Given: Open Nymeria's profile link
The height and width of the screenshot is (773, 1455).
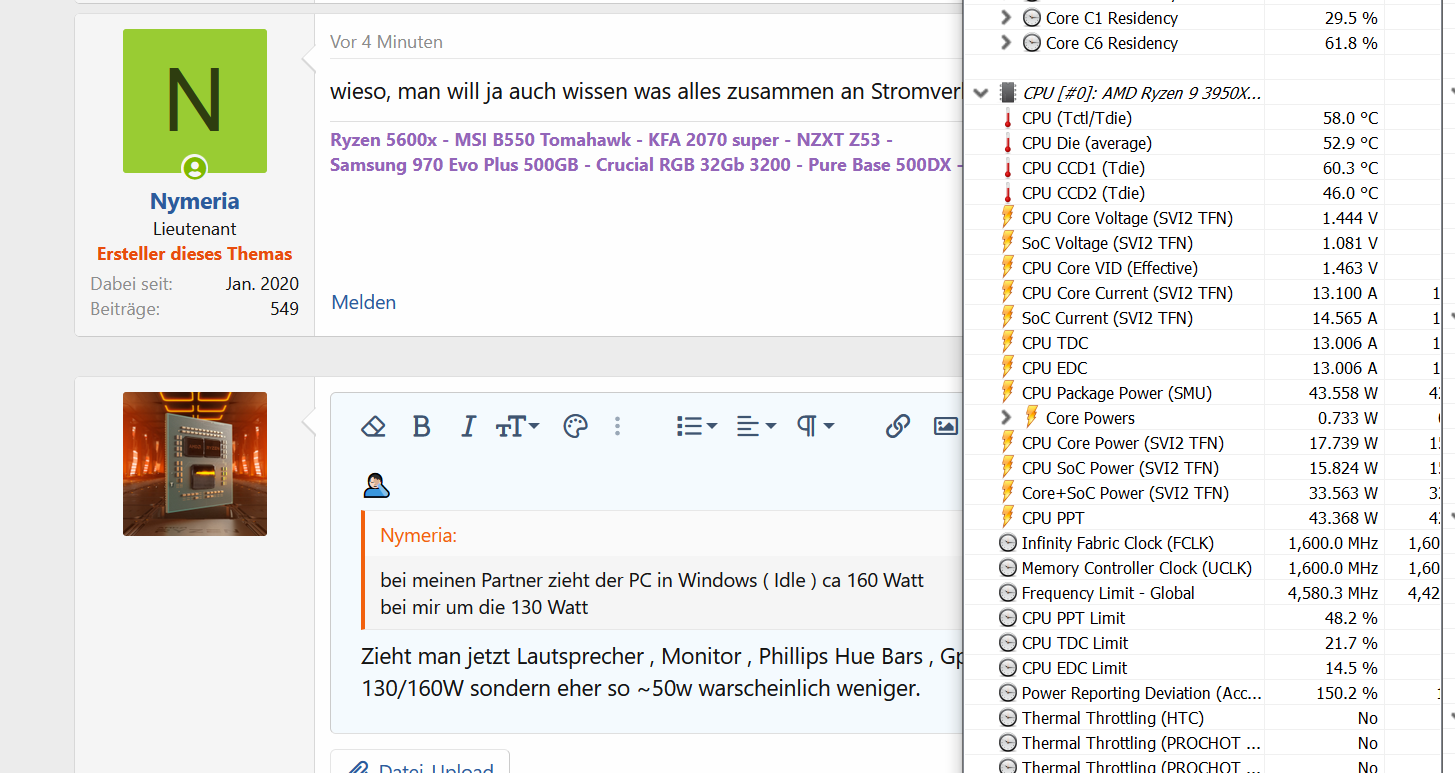Looking at the screenshot, I should coord(195,202).
